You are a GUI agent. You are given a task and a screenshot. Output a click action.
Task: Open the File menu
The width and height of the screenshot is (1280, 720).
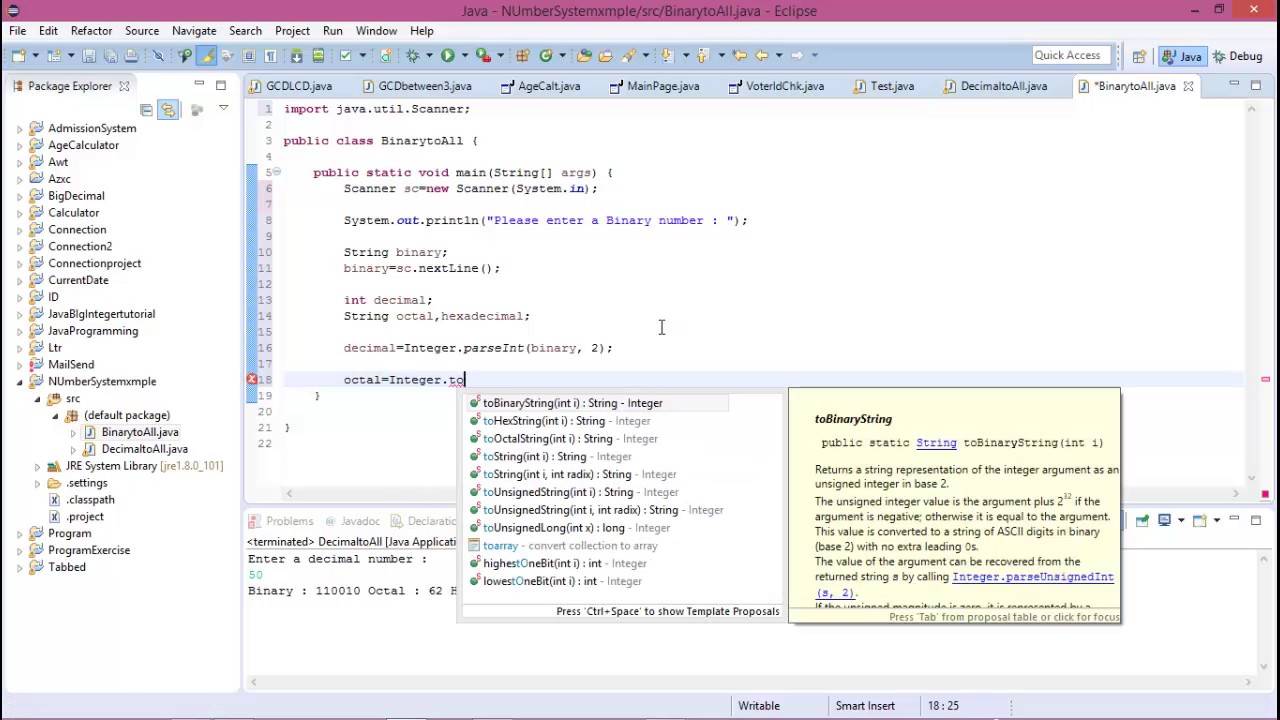[x=18, y=31]
